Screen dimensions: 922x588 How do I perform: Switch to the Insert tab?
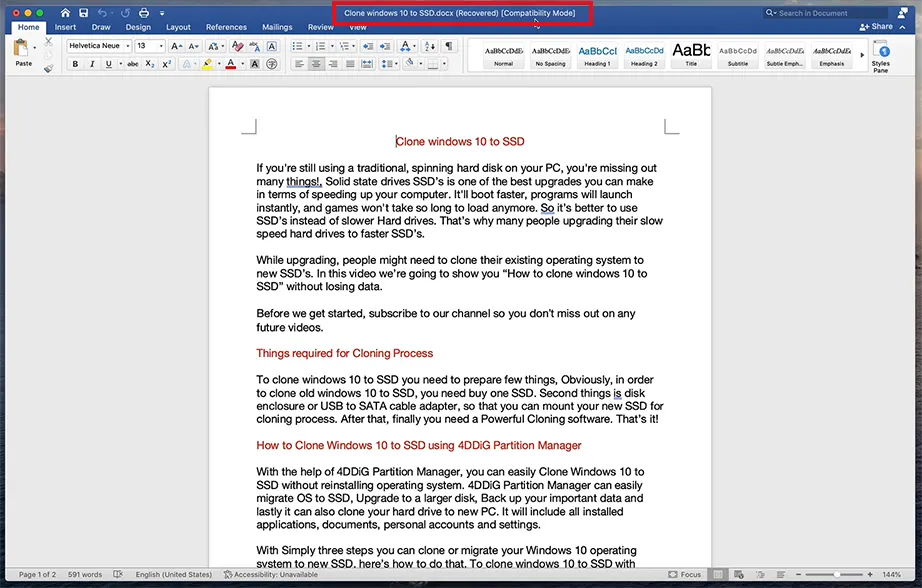pos(65,27)
